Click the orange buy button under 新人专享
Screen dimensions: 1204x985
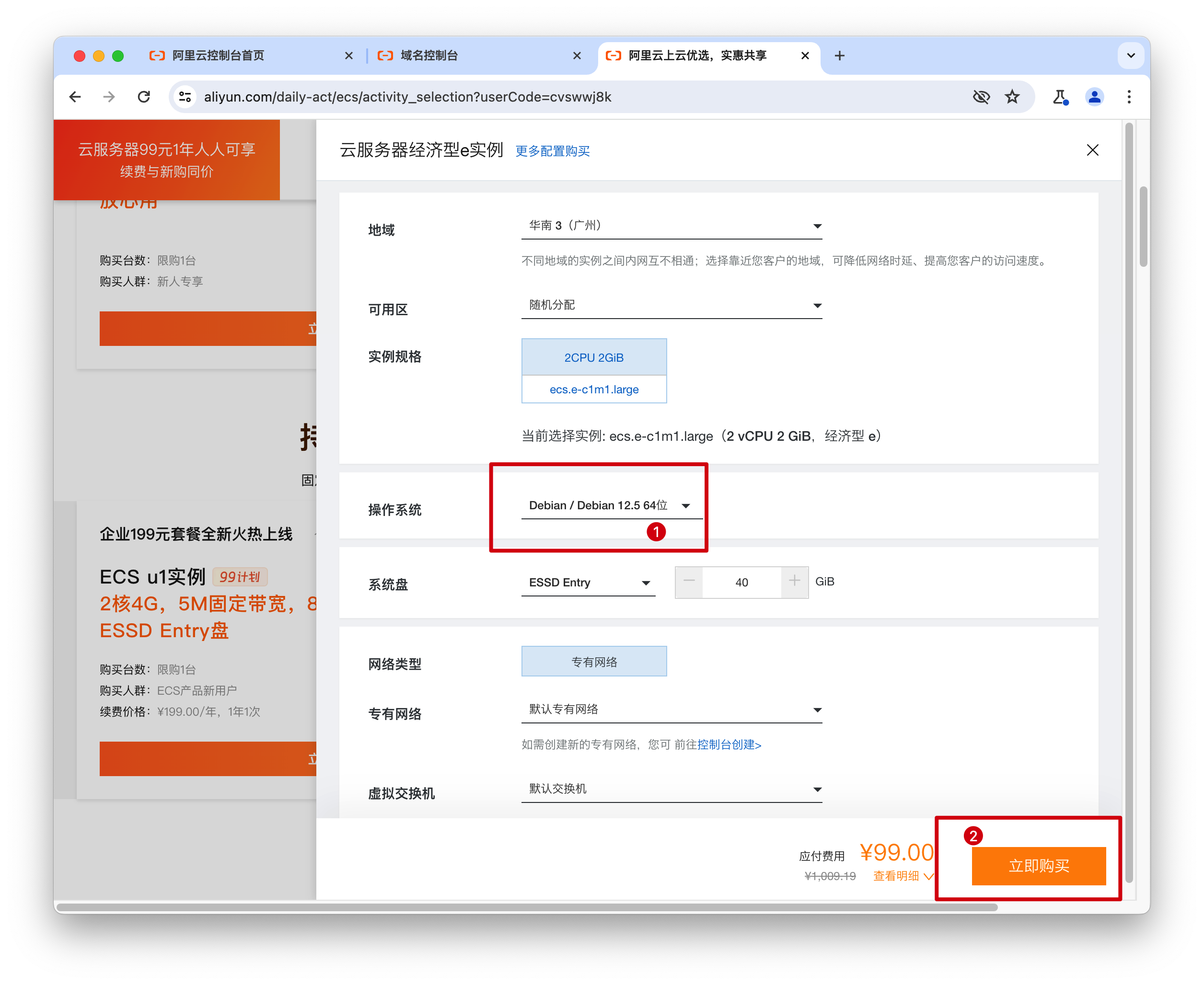[208, 329]
